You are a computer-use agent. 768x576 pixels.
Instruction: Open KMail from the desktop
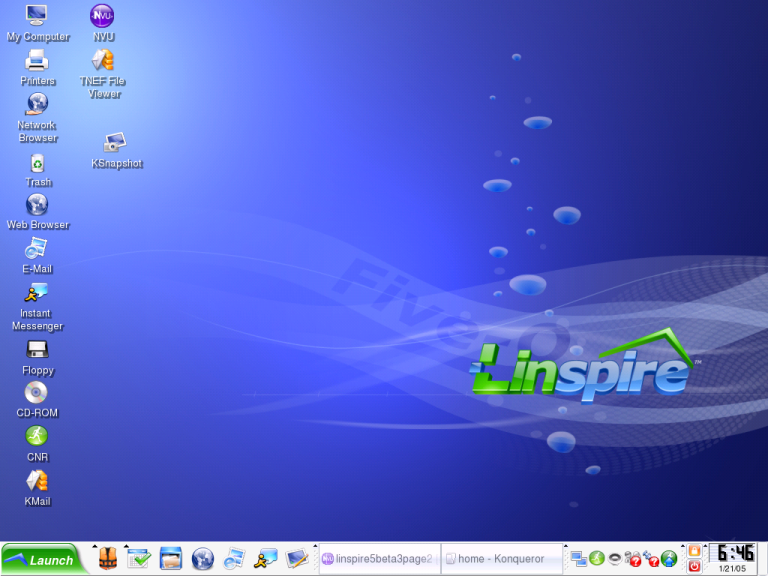(37, 481)
